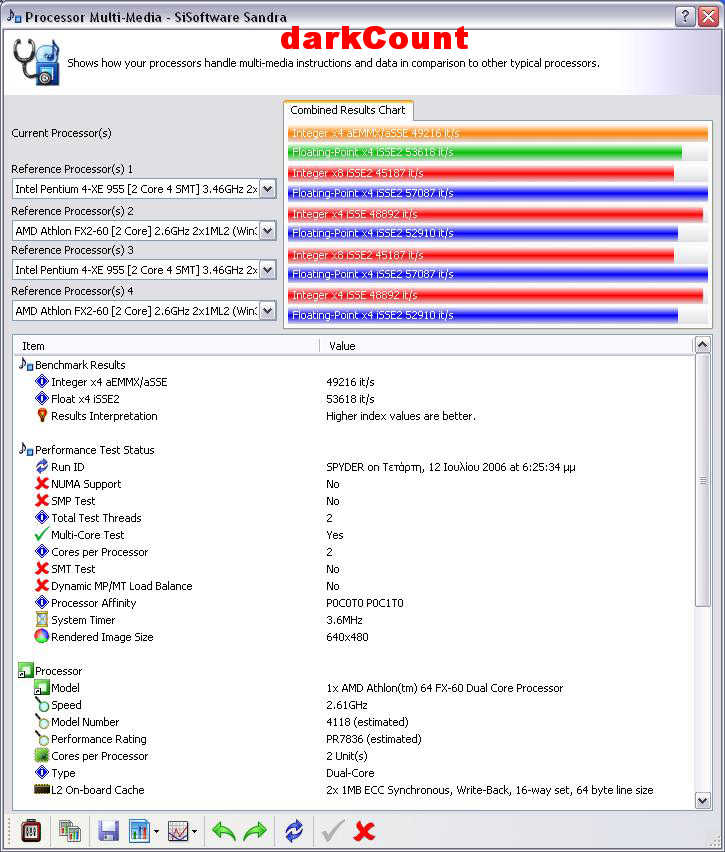This screenshot has height=852, width=725.
Task: Click the L2 On-board Cache chip icon
Action: (x=42, y=790)
